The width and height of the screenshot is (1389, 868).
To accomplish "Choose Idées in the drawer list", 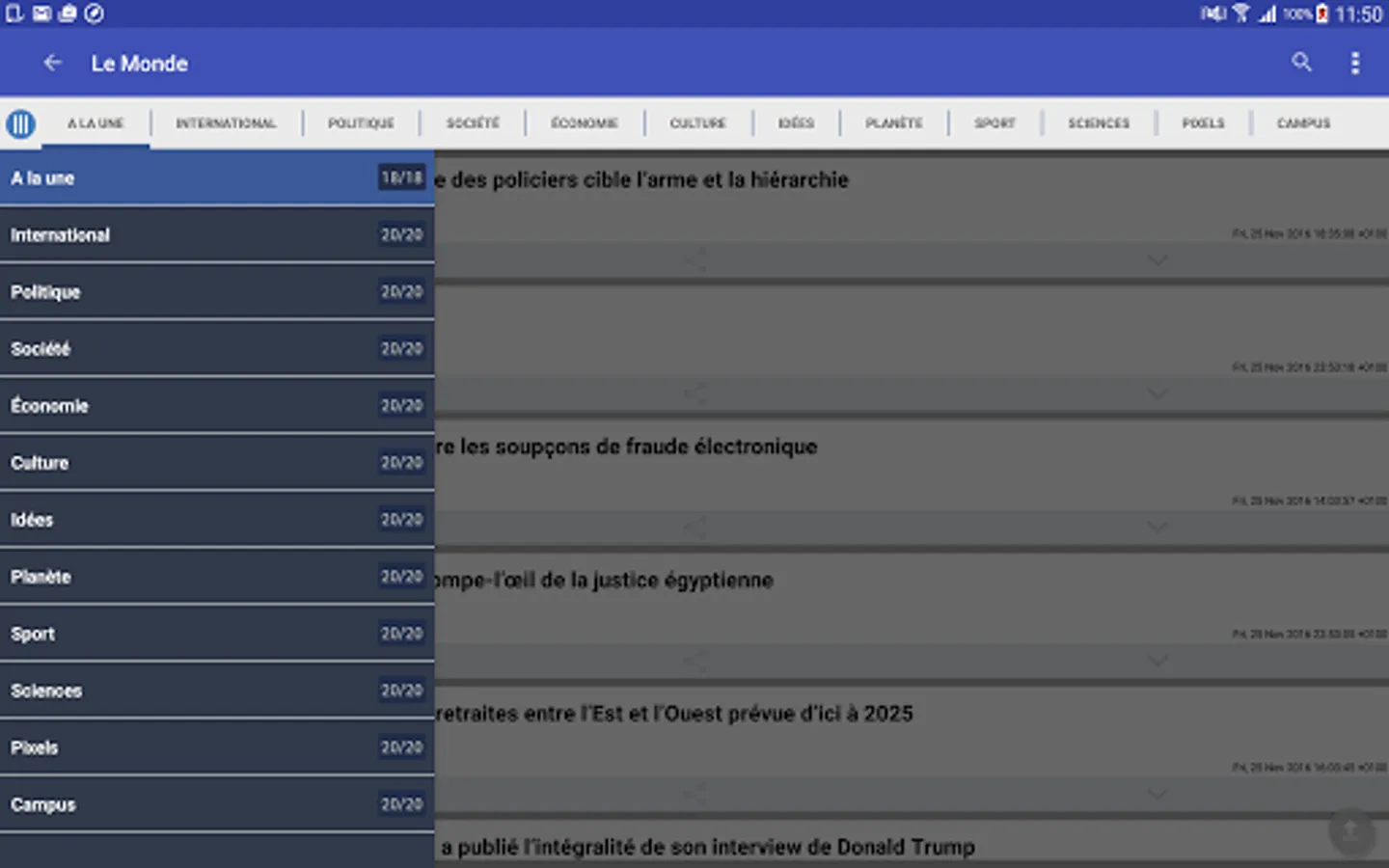I will coord(217,519).
